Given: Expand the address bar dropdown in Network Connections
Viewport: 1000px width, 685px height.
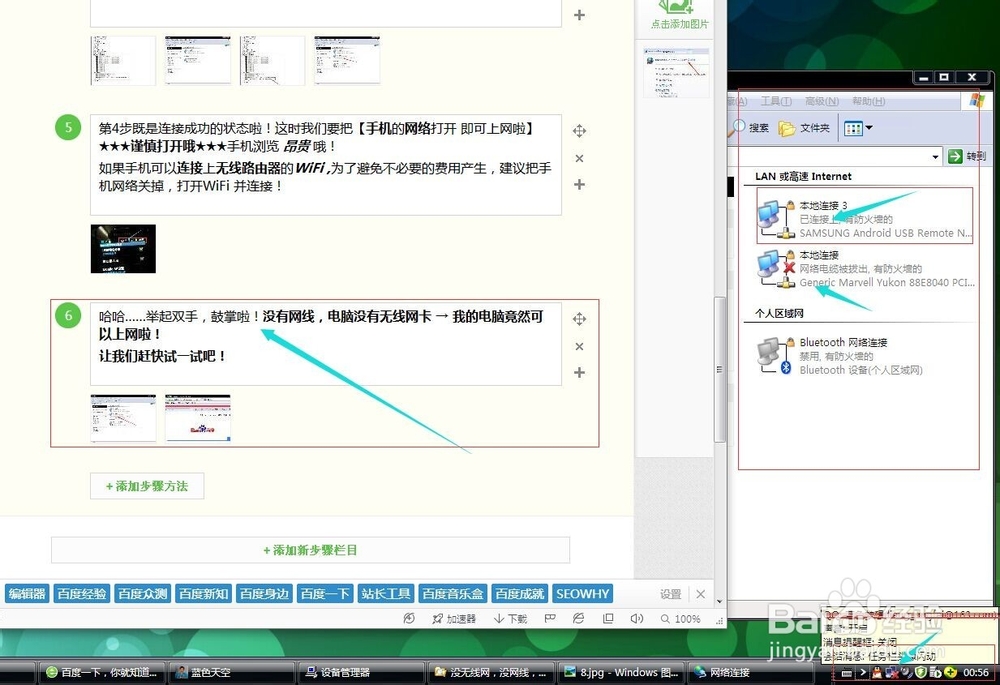Looking at the screenshot, I should pos(935,157).
